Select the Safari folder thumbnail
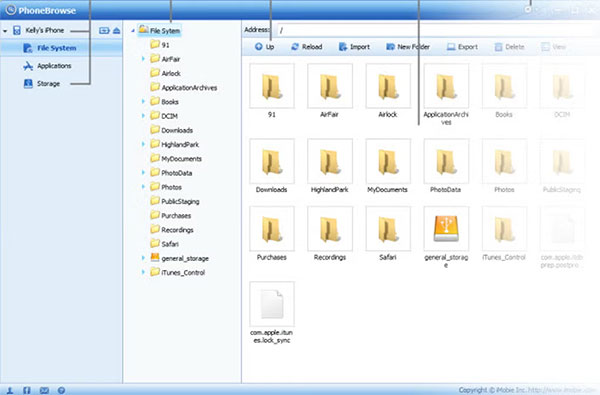 pyautogui.click(x=388, y=229)
